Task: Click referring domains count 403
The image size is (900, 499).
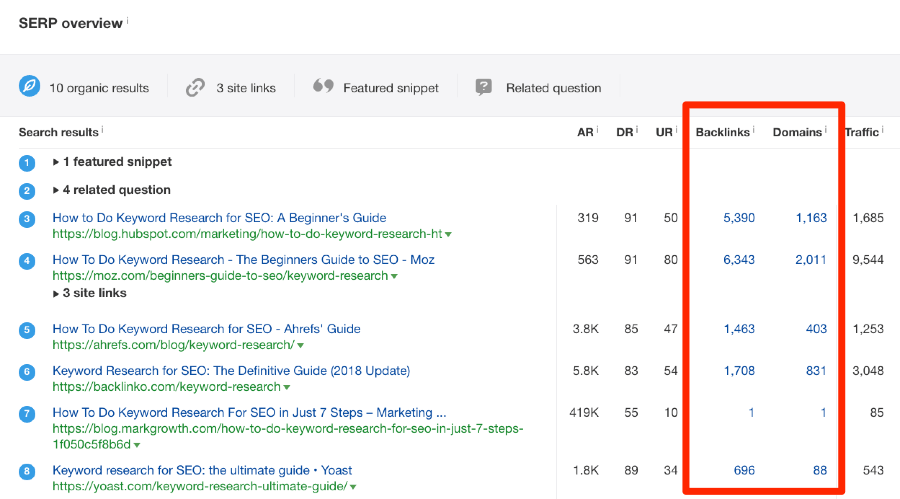Action: pyautogui.click(x=817, y=328)
